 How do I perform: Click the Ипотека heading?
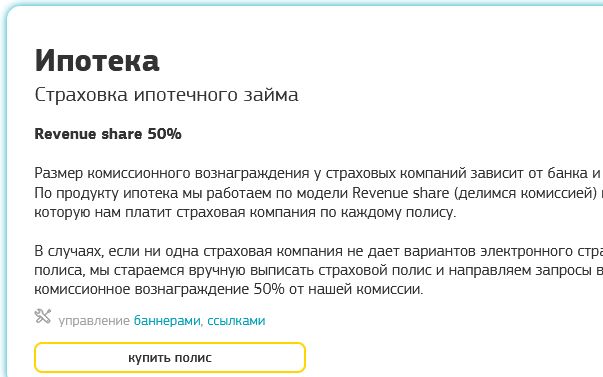[x=97, y=61]
